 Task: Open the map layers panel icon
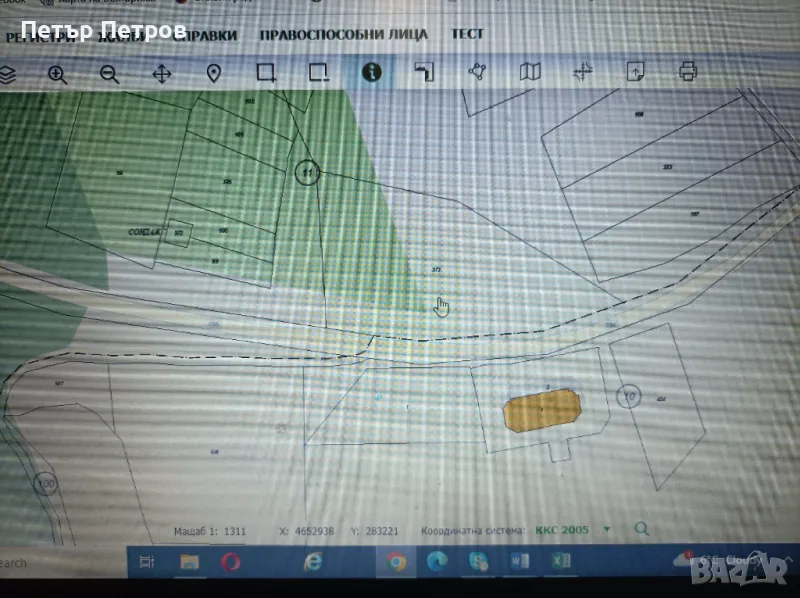pyautogui.click(x=8, y=73)
